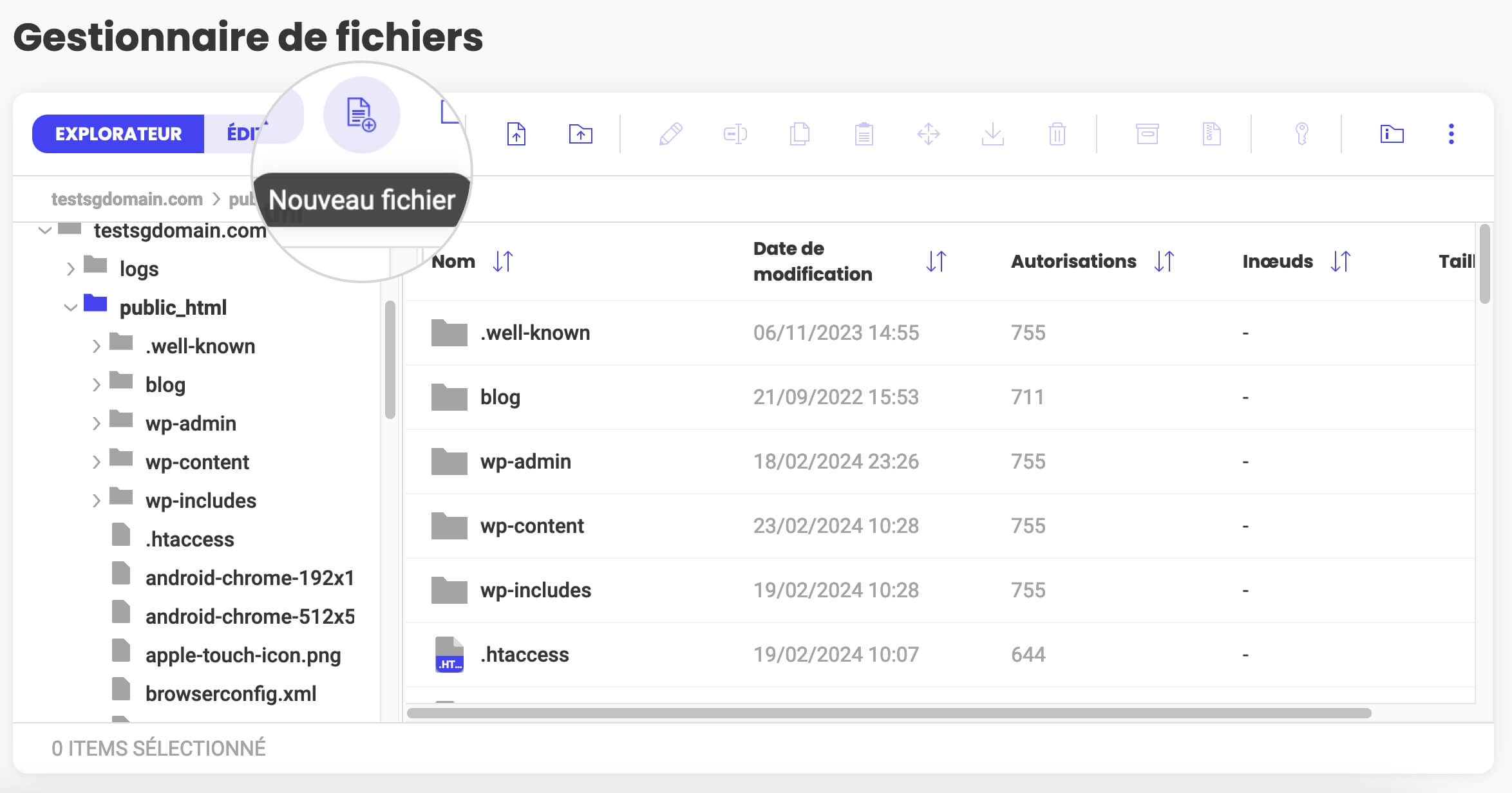
Task: Collapse the testsgdomain.com tree node
Action: tap(44, 230)
